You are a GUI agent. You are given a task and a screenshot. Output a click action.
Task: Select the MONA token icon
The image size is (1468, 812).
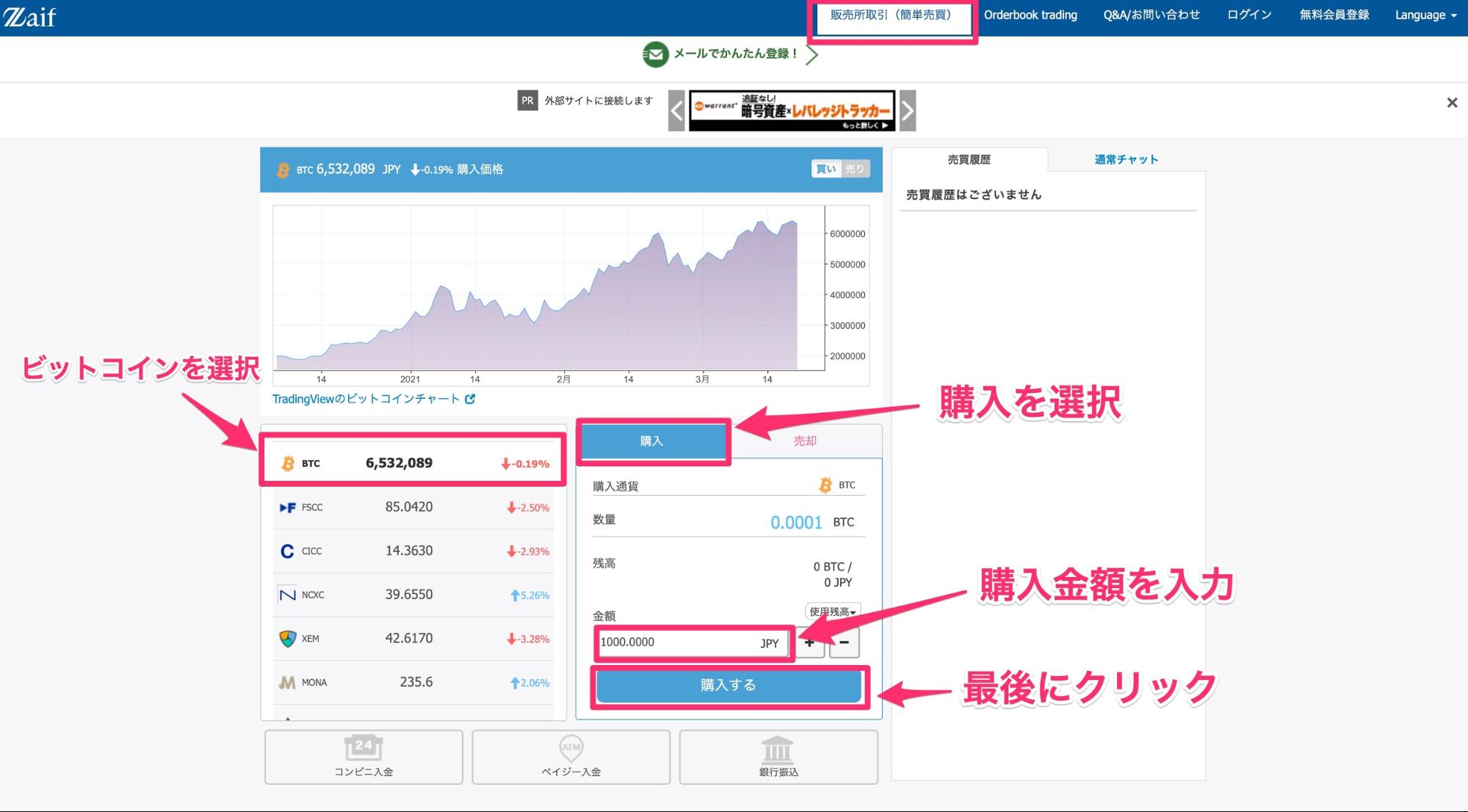click(287, 683)
